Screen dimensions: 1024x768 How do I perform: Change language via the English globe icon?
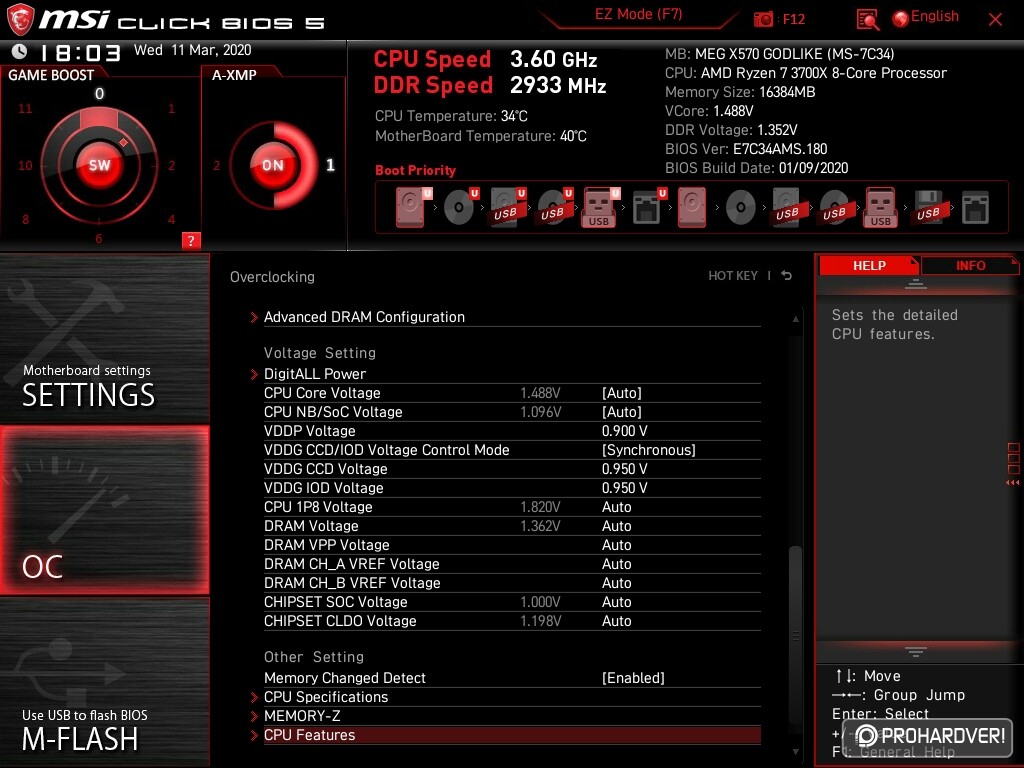pyautogui.click(x=925, y=18)
